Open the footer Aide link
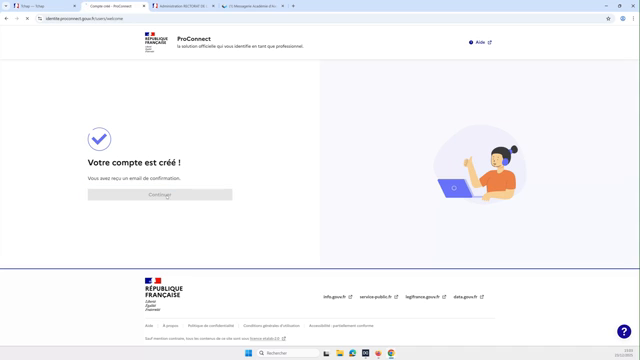 (149, 326)
